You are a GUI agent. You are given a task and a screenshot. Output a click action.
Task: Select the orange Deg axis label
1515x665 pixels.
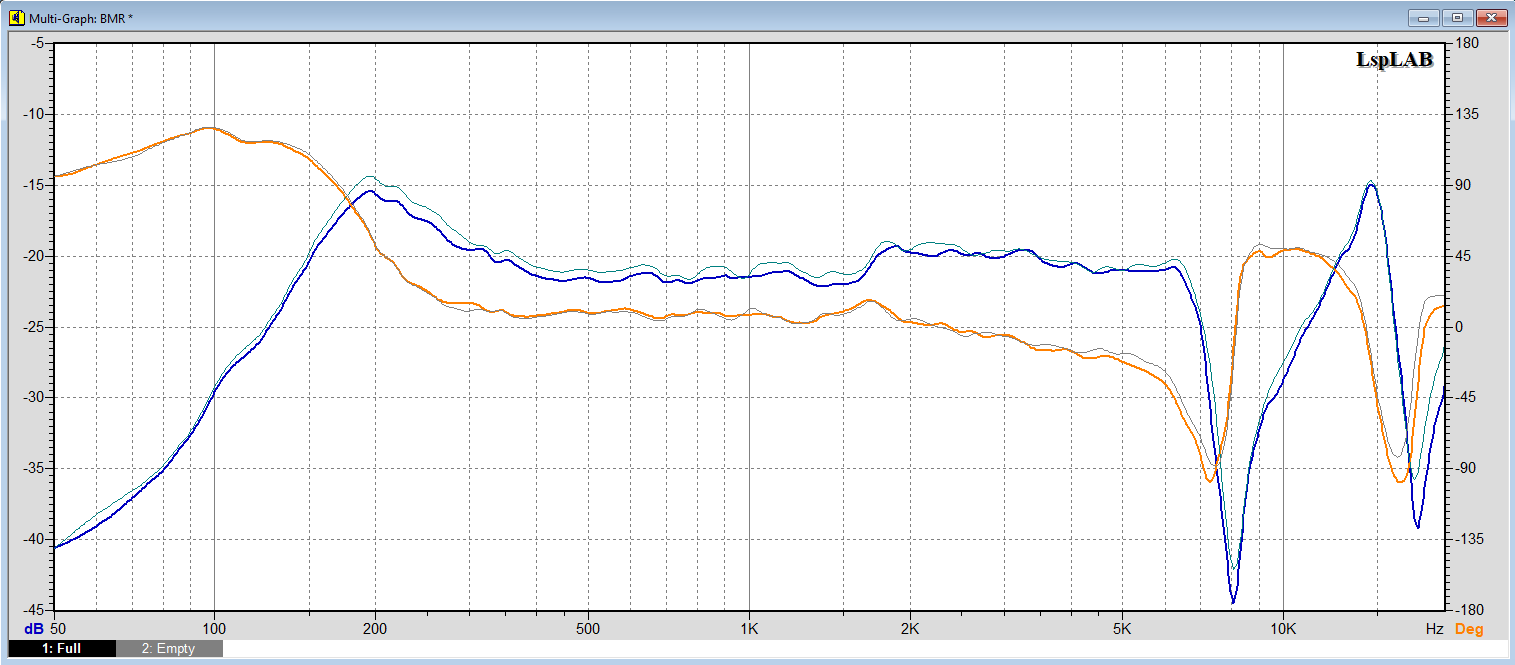click(1469, 629)
